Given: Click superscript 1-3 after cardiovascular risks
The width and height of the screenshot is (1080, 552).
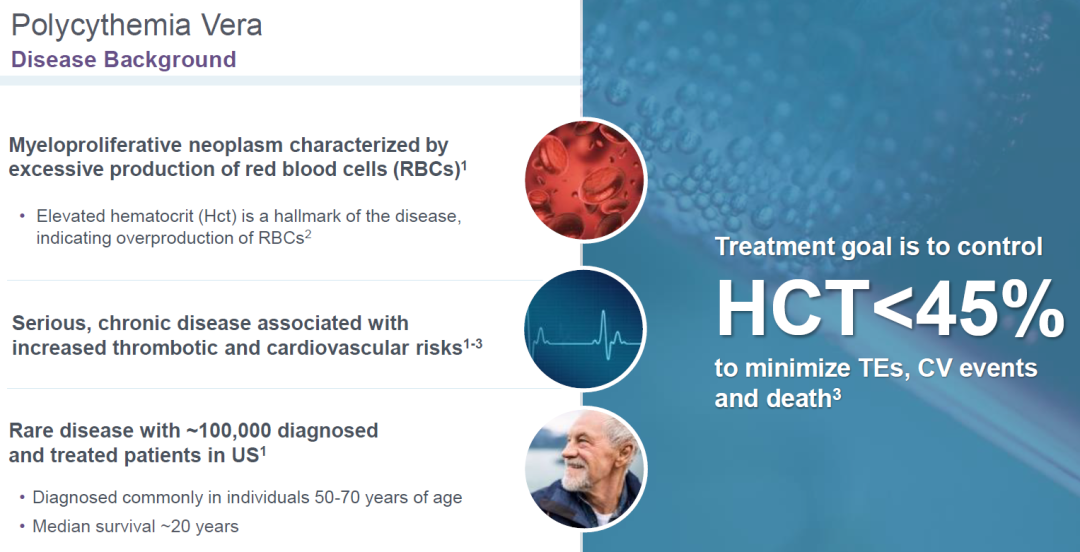Looking at the screenshot, I should tap(472, 343).
